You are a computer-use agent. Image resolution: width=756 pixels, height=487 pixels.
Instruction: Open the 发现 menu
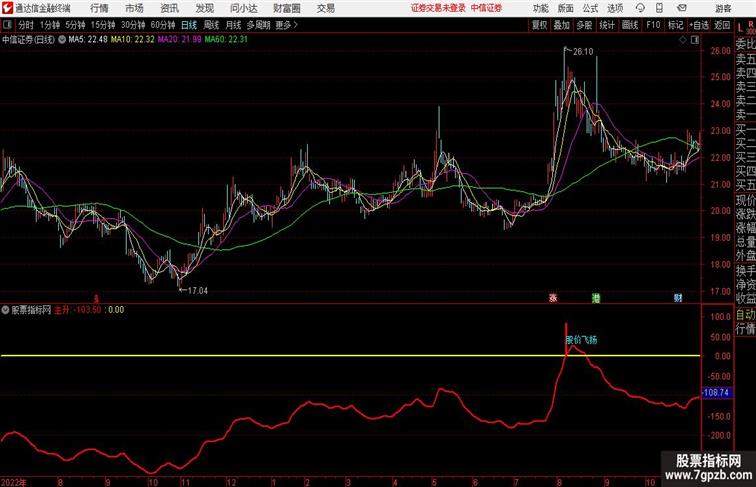(x=204, y=8)
